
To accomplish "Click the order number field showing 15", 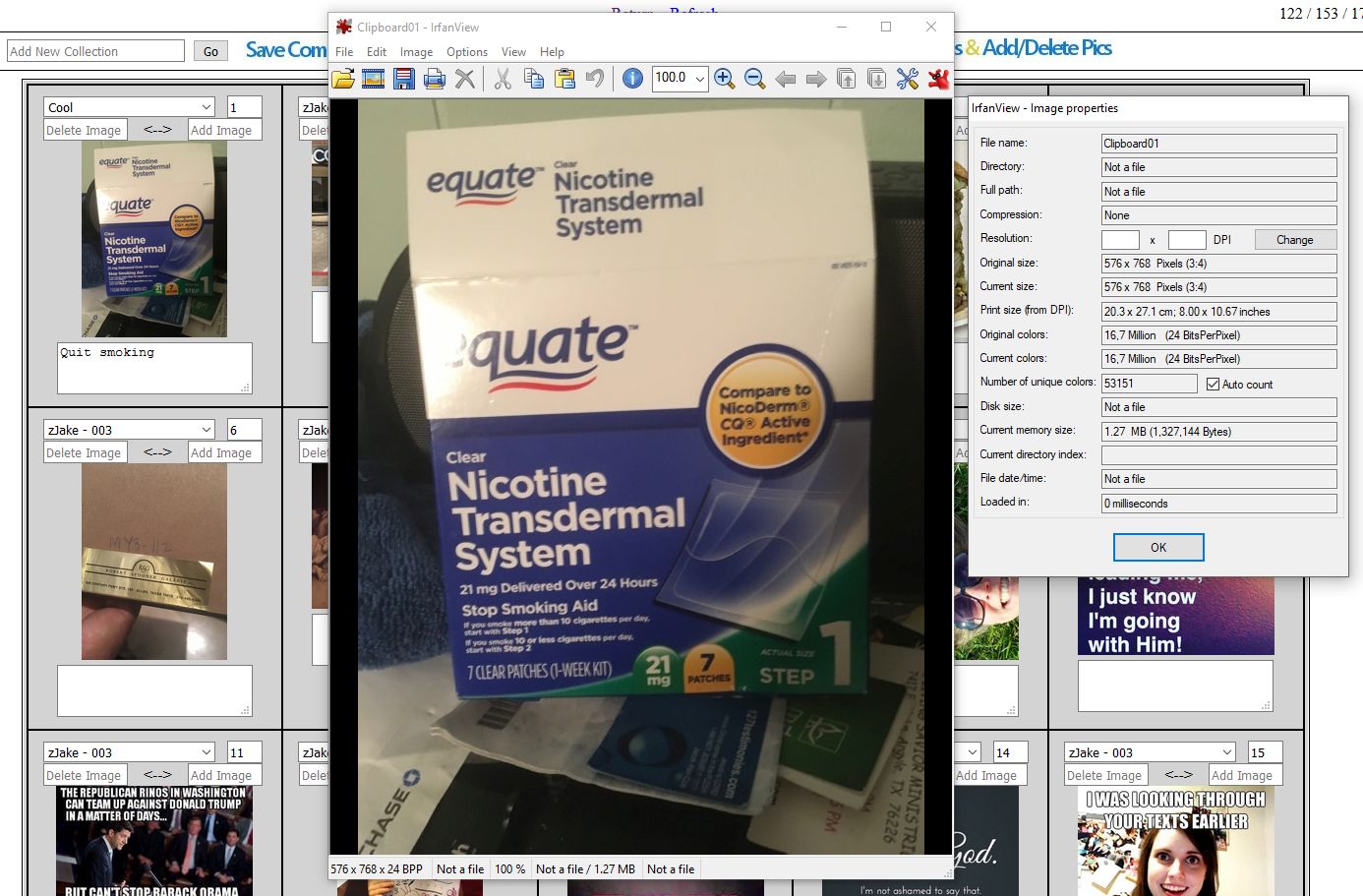I will point(1265,752).
